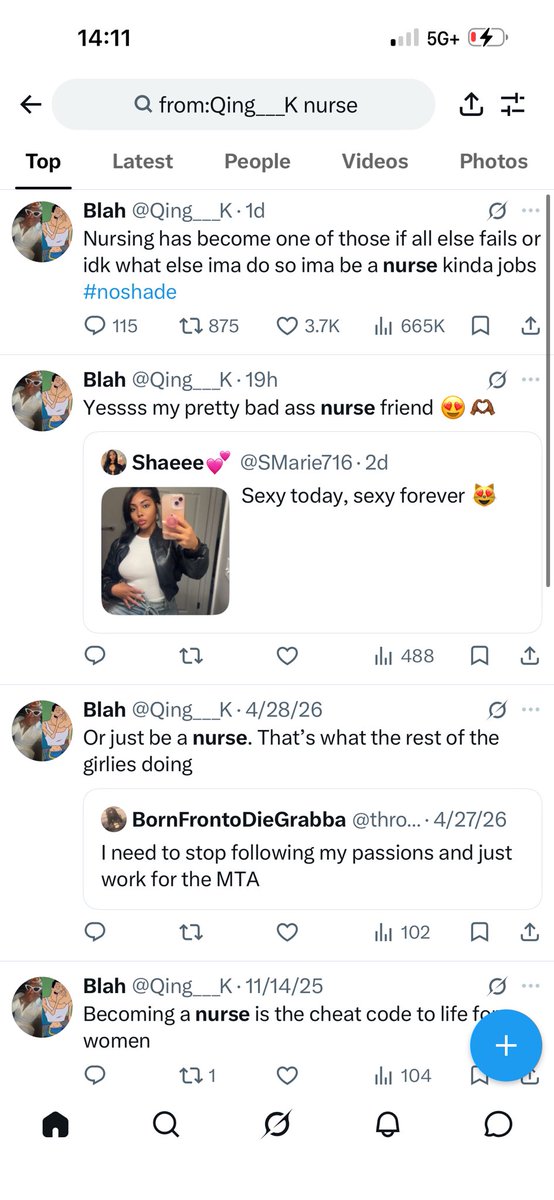
Task: Switch to the Latest tab
Action: click(142, 161)
